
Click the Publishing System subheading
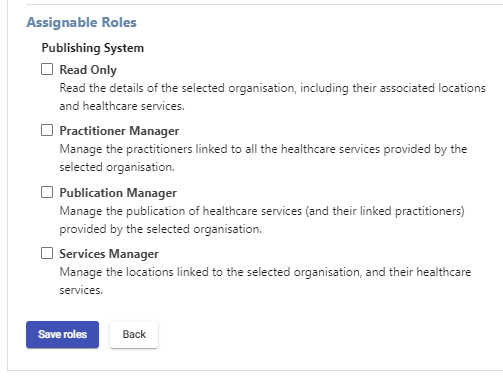click(x=93, y=48)
